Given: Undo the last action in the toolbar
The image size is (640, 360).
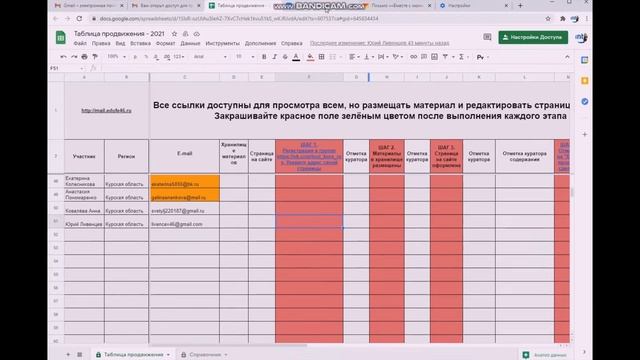Looking at the screenshot, I should 63,57.
